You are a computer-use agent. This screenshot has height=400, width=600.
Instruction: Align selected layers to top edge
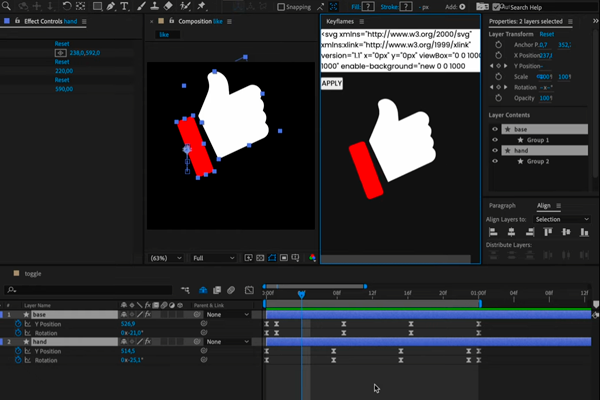547,232
